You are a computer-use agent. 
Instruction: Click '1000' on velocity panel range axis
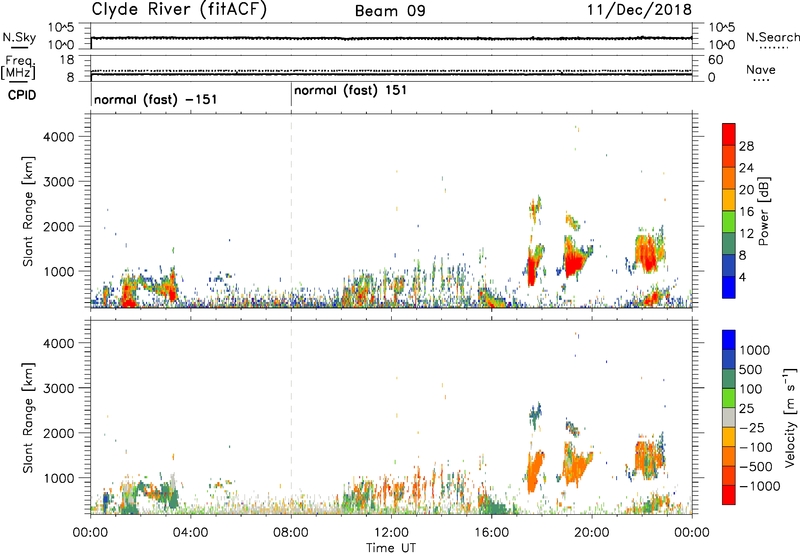[59, 478]
